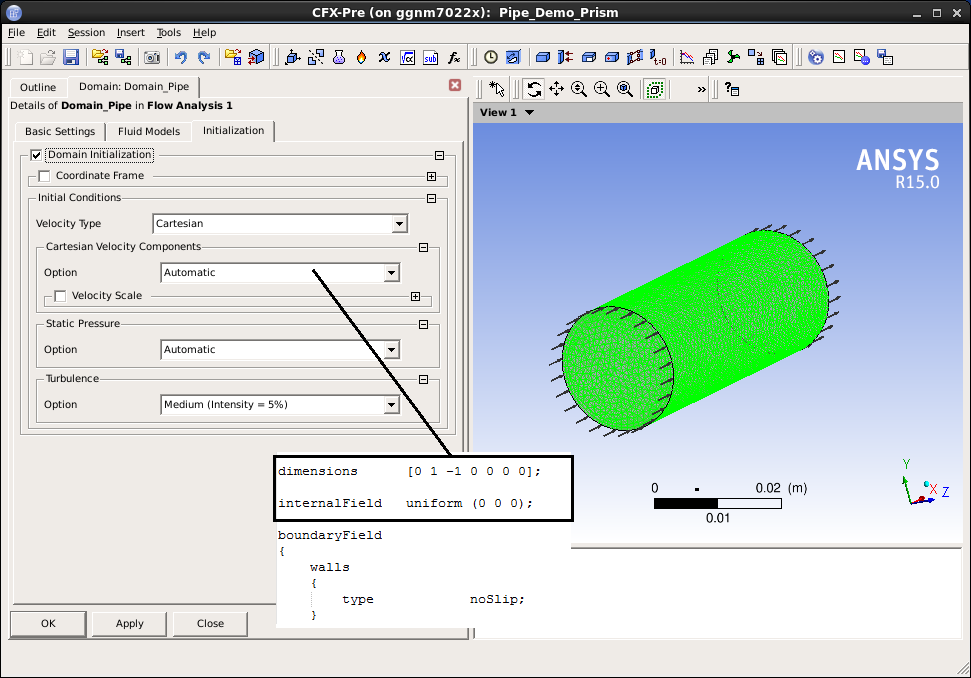Viewport: 971px width, 678px height.
Task: Toggle the green highlighting box icon
Action: 655,89
